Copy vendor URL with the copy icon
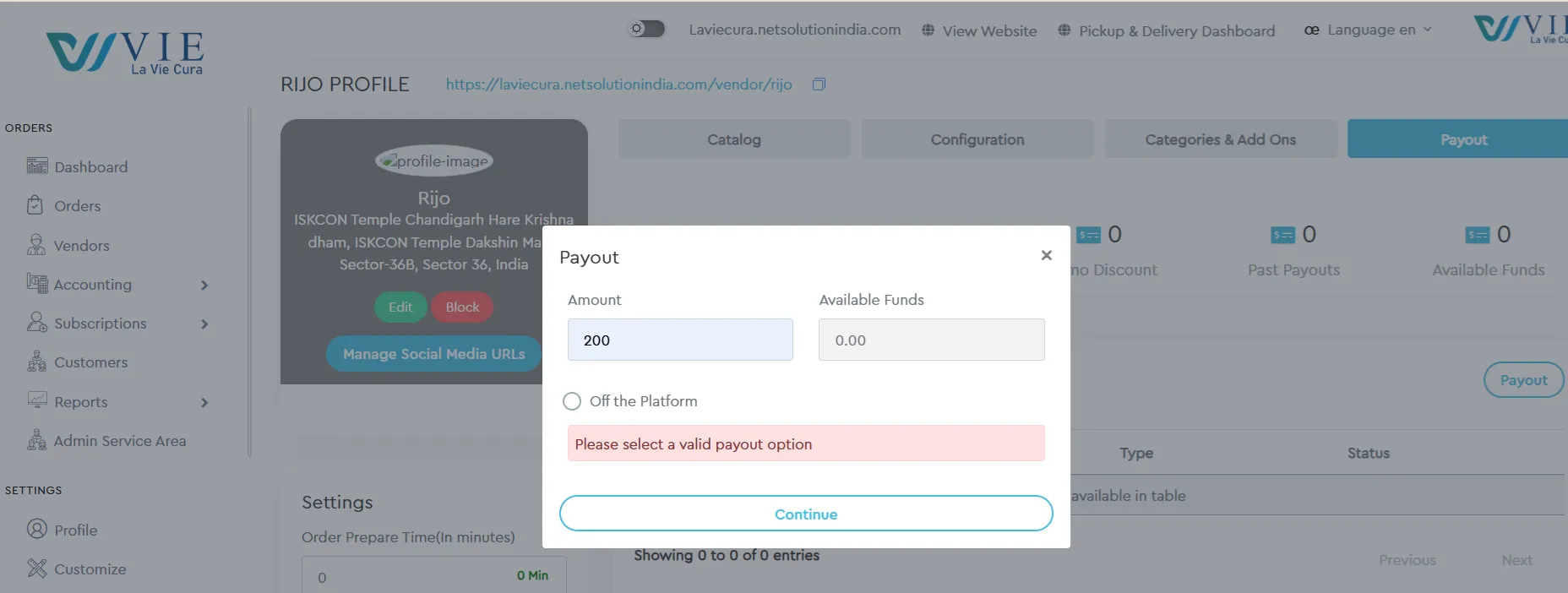This screenshot has height=593, width=1568. [x=819, y=84]
